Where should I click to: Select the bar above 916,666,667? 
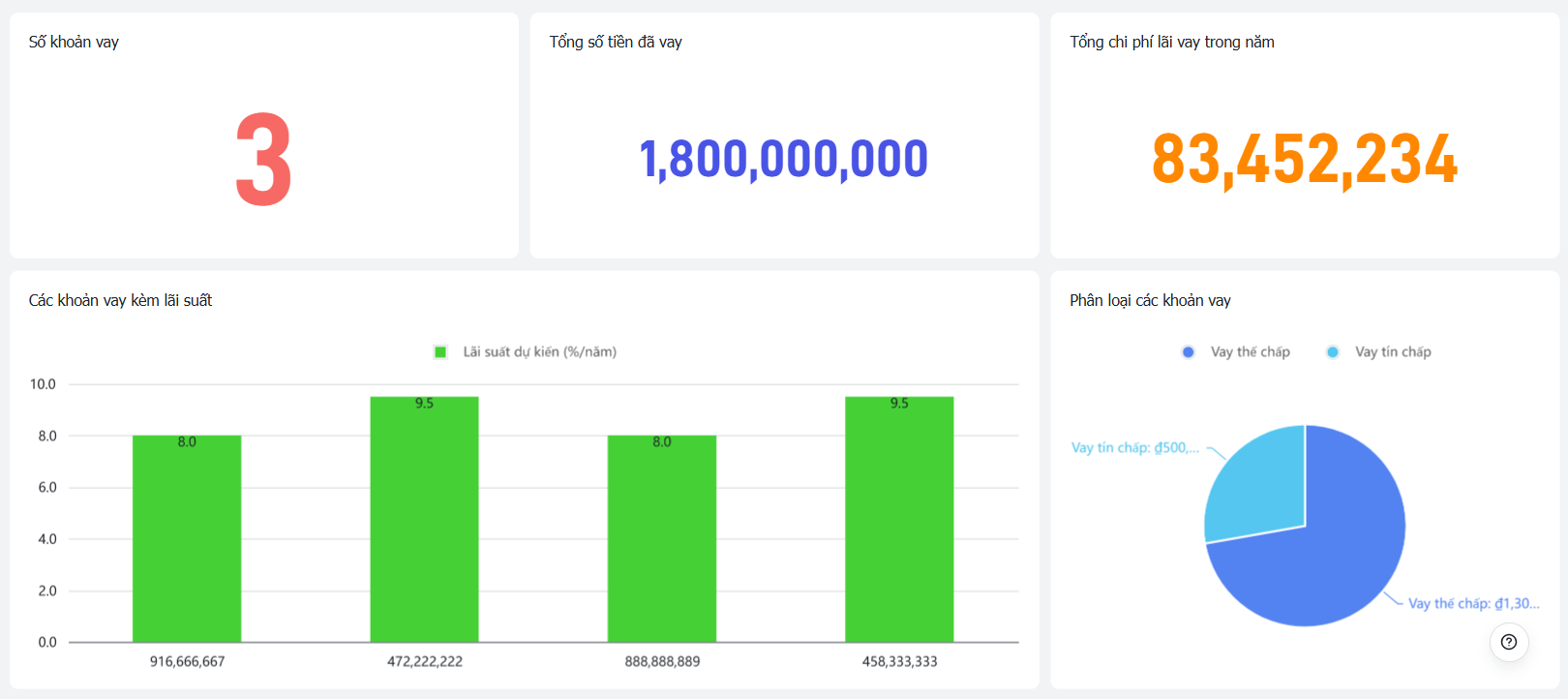(187, 538)
